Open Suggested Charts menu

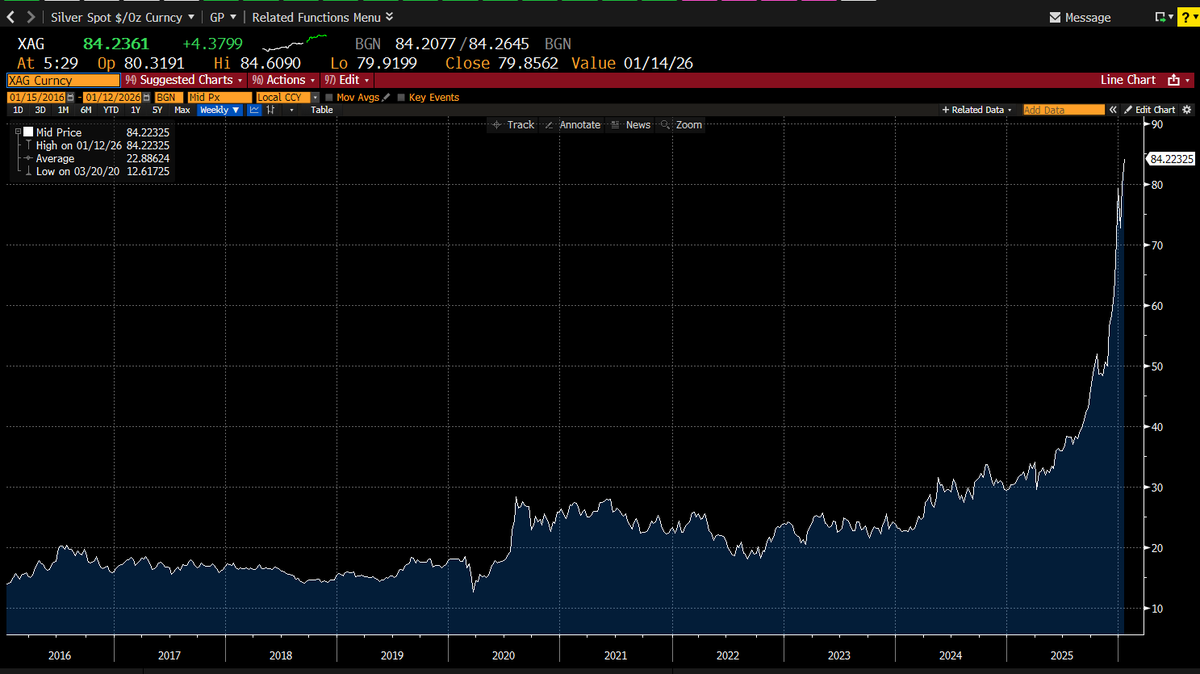click(184, 80)
